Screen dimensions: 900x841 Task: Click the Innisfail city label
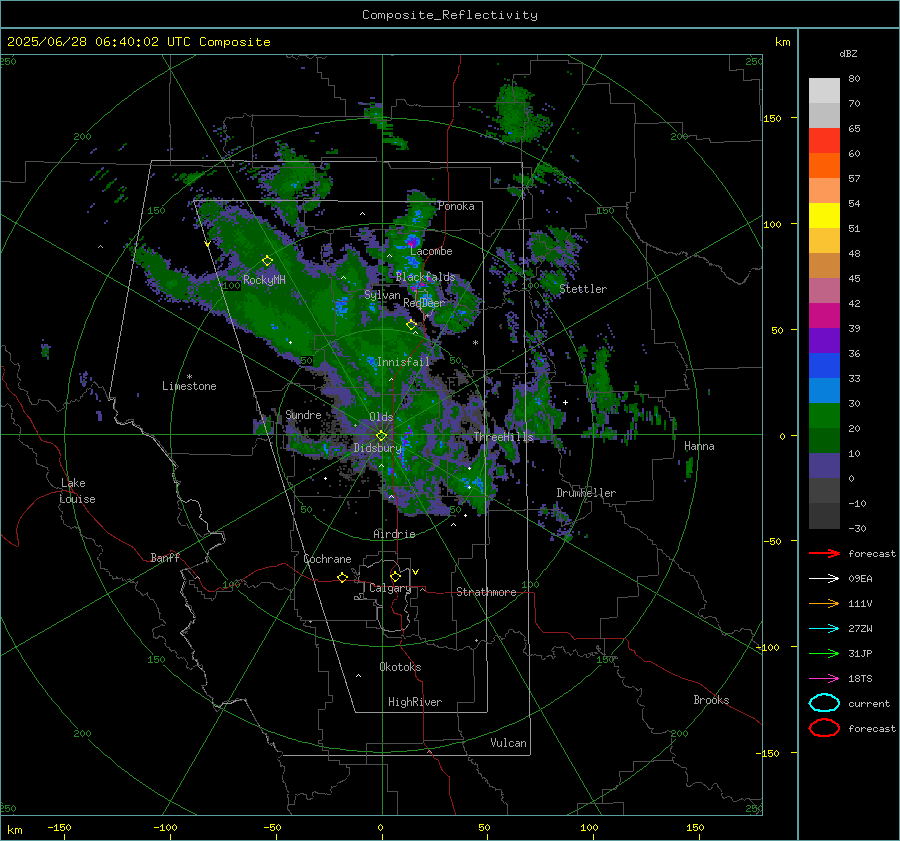click(403, 362)
